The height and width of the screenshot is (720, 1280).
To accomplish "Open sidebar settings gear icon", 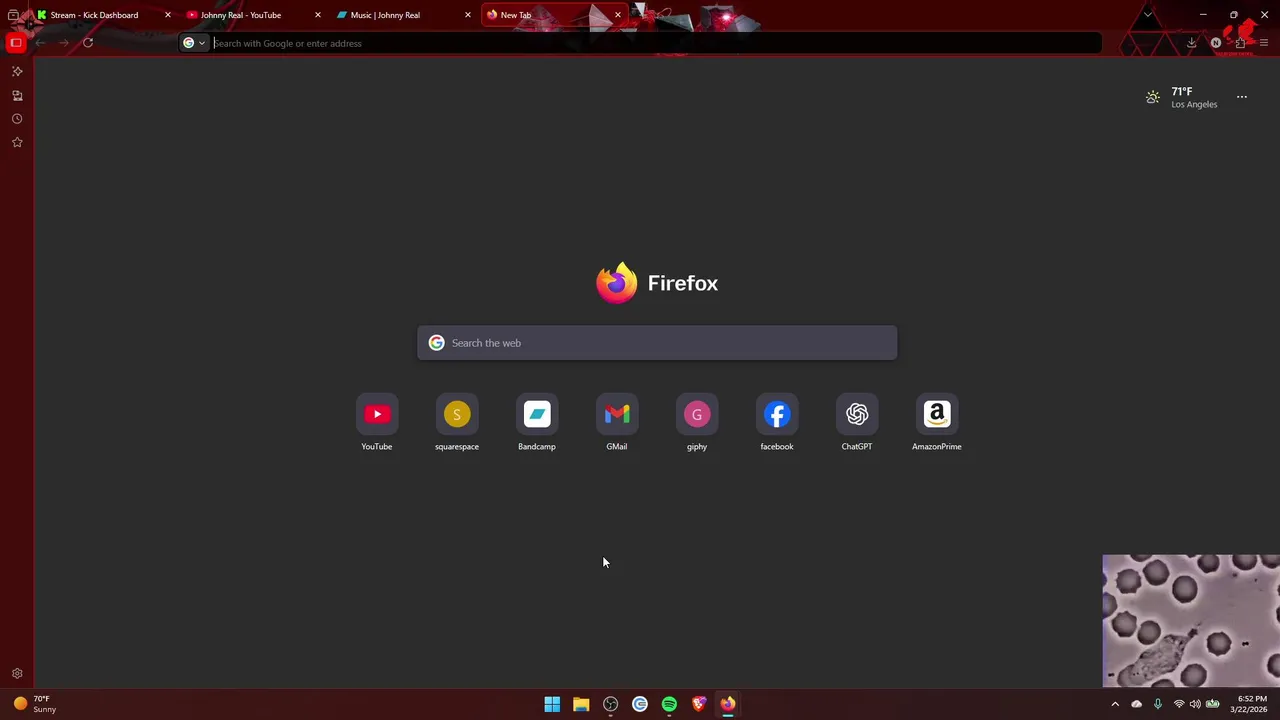I will click(17, 674).
